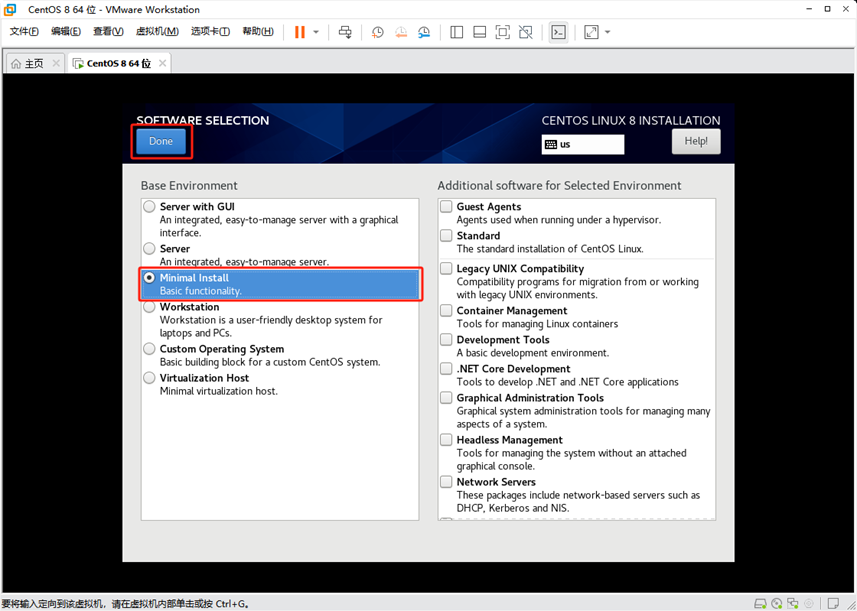The width and height of the screenshot is (857, 611).
Task: Switch to the 主页 home tab
Action: click(x=34, y=63)
